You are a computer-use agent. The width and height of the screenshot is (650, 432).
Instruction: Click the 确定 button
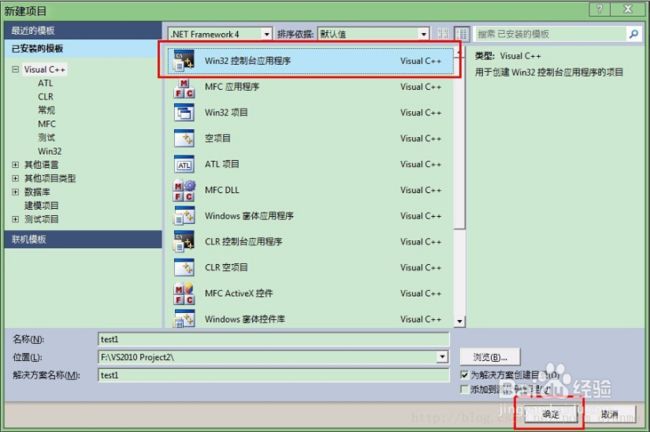pos(551,414)
